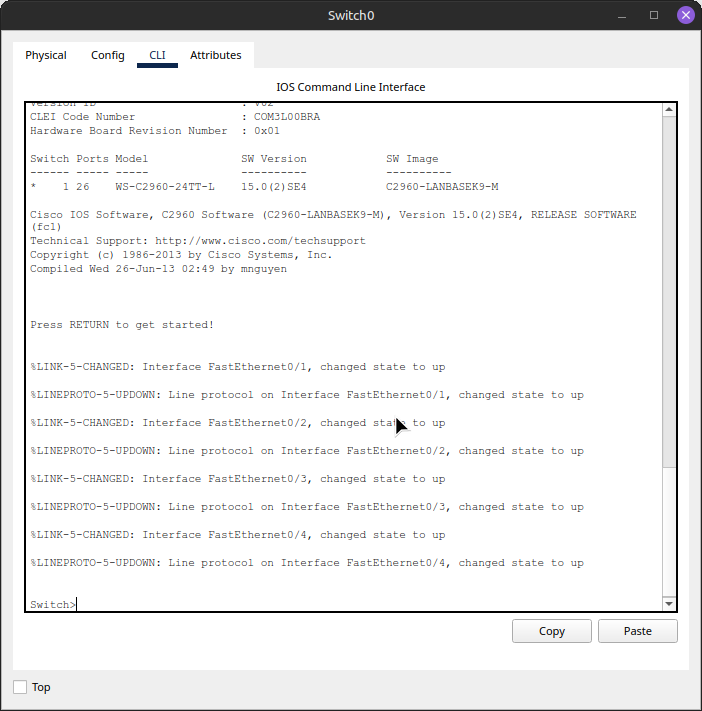
Task: Click '%LINEPROTO-5-UPDOWN' FastEthernet0/2 line
Action: tap(307, 451)
